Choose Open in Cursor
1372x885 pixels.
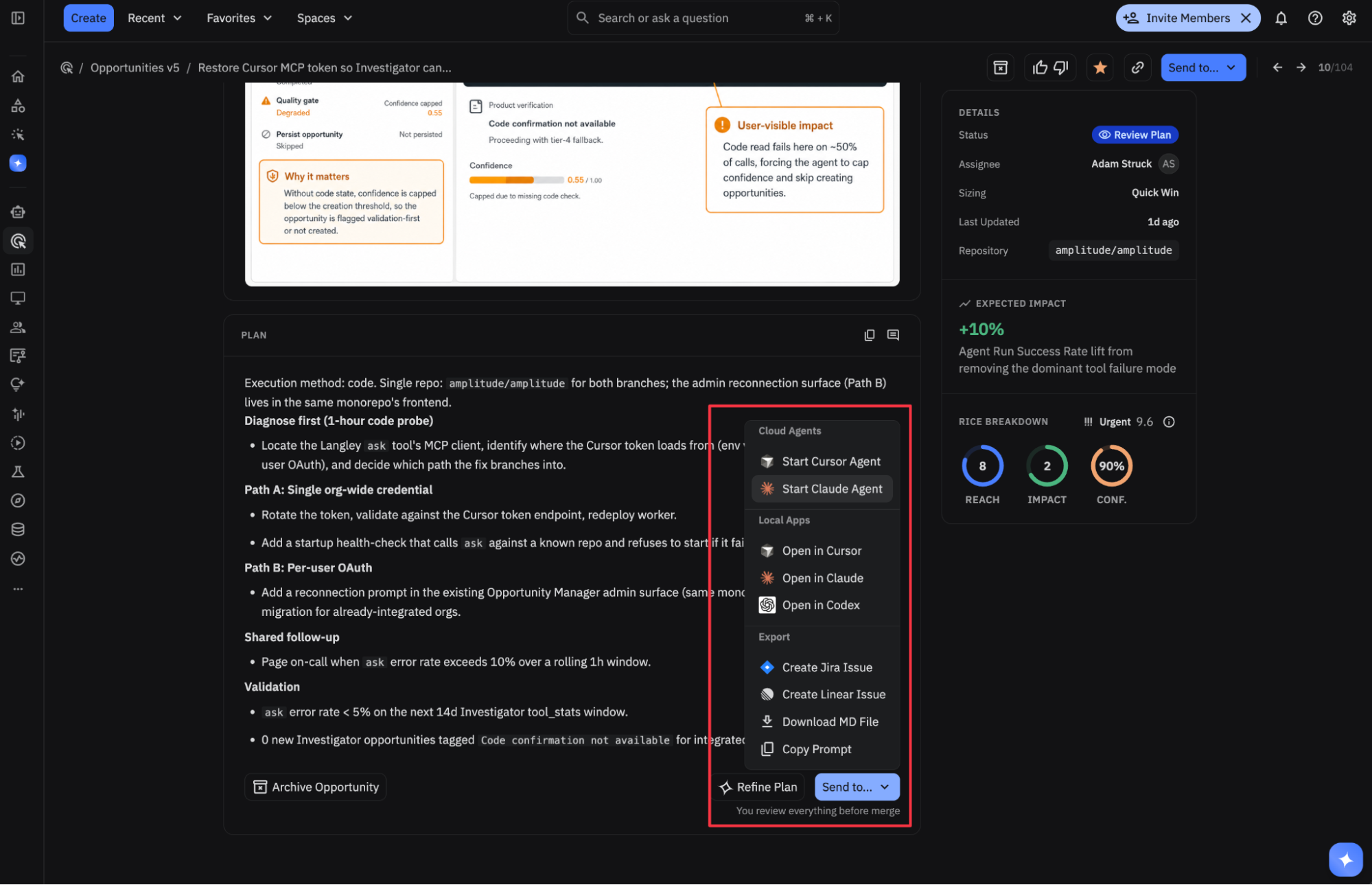[x=822, y=551]
